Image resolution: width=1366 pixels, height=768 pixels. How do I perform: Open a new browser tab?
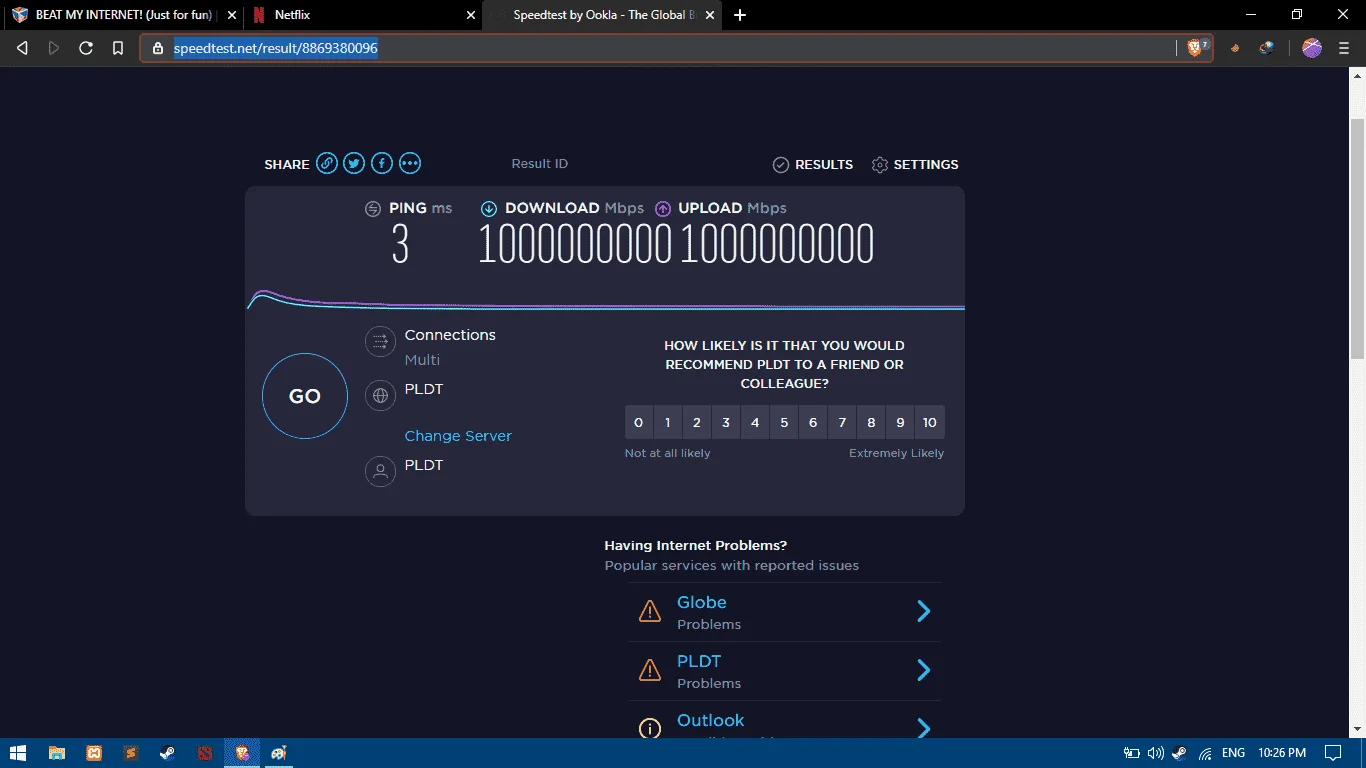740,15
